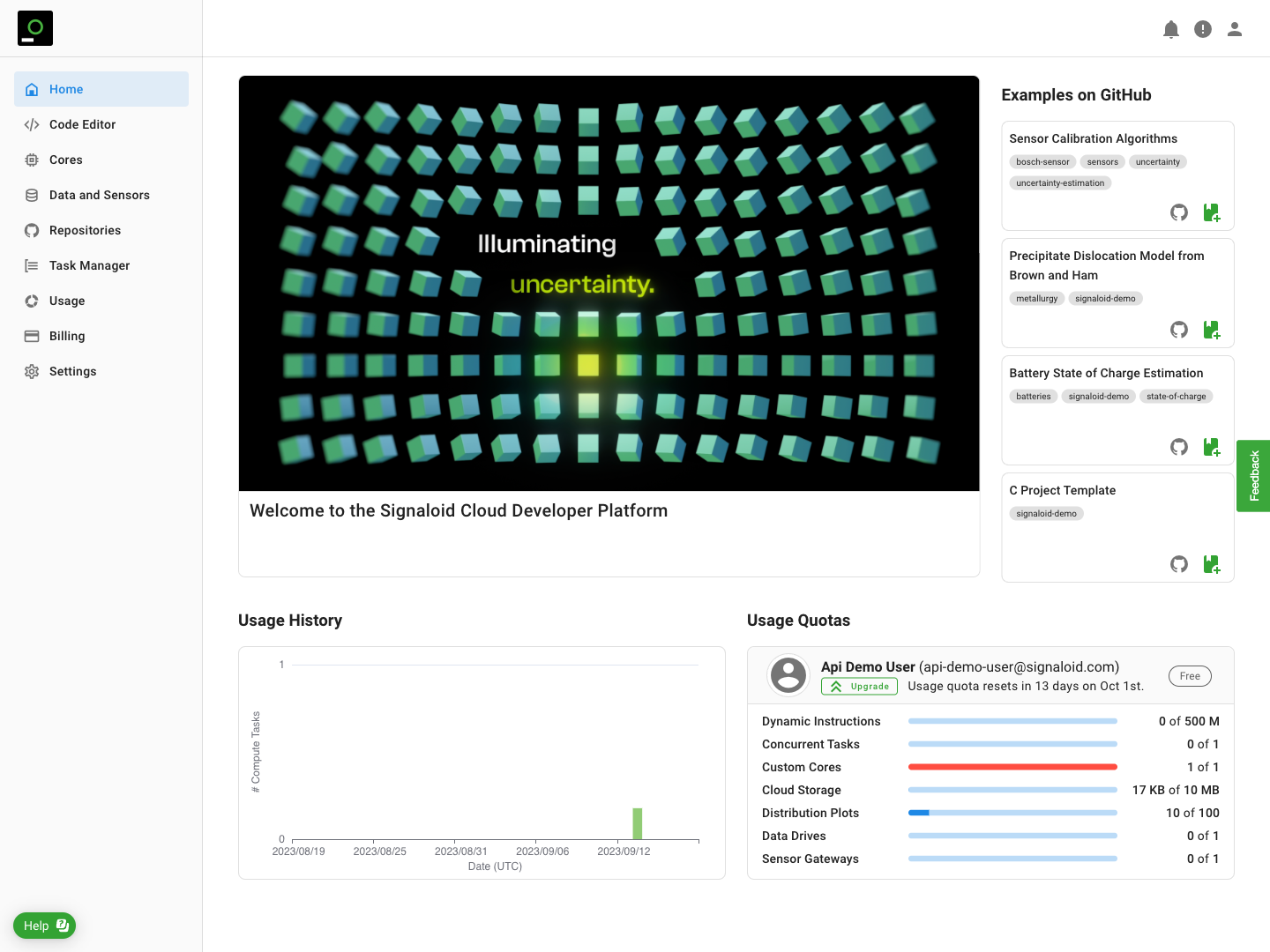
Task: Open GitHub icon for Battery State of Charge
Action: coord(1179,447)
